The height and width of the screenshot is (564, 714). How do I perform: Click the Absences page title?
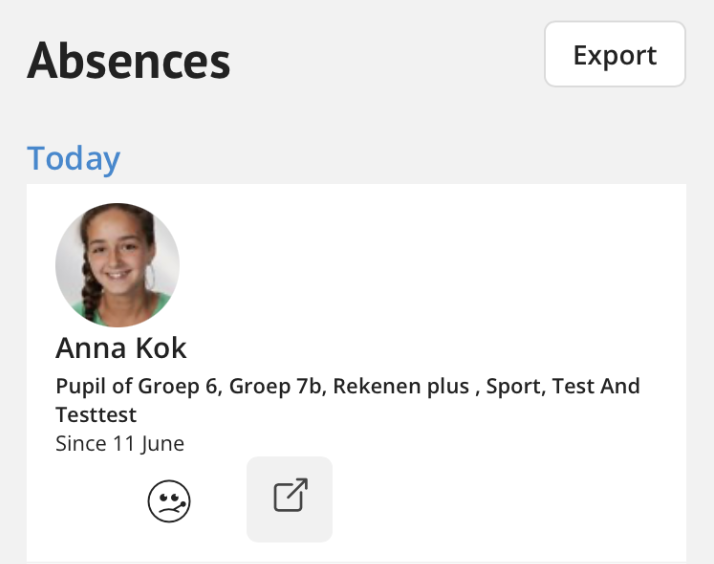pos(129,61)
